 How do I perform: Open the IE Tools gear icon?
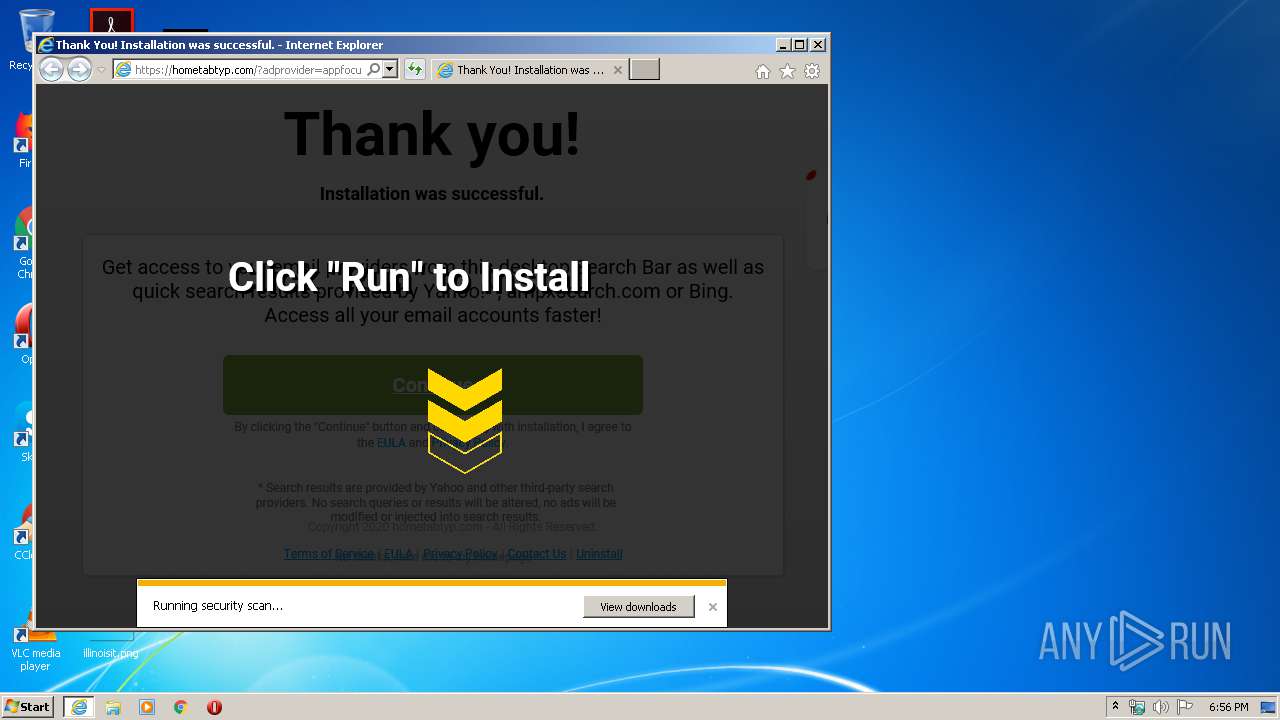pos(812,71)
